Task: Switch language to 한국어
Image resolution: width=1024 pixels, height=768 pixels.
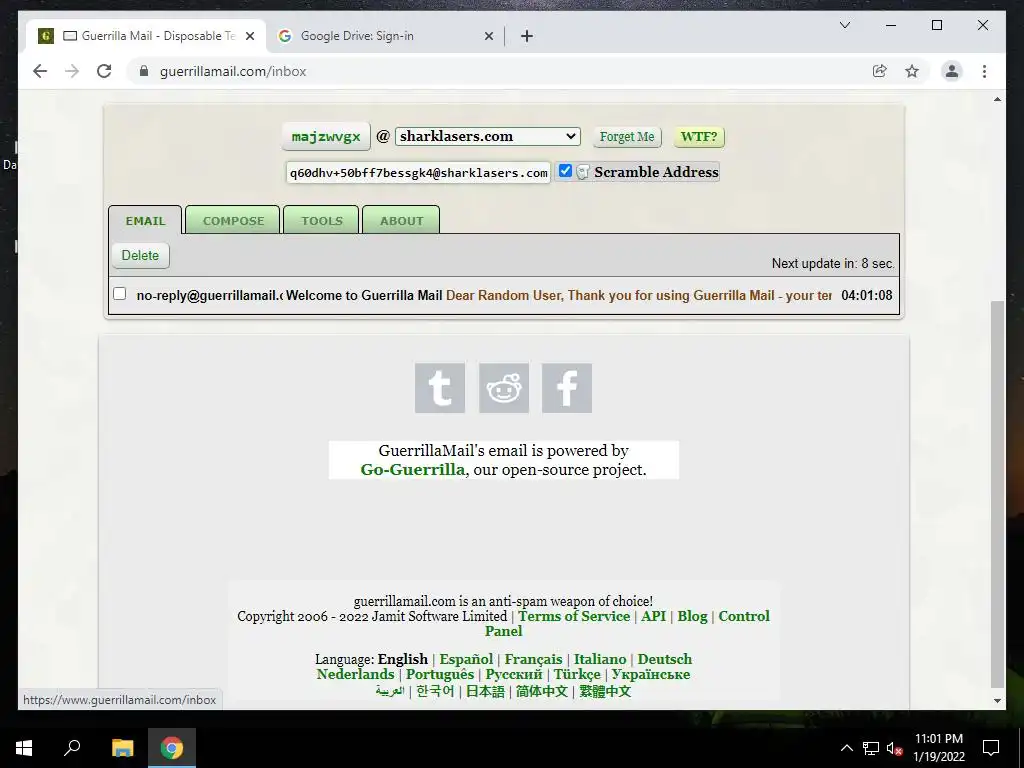Action: click(435, 691)
